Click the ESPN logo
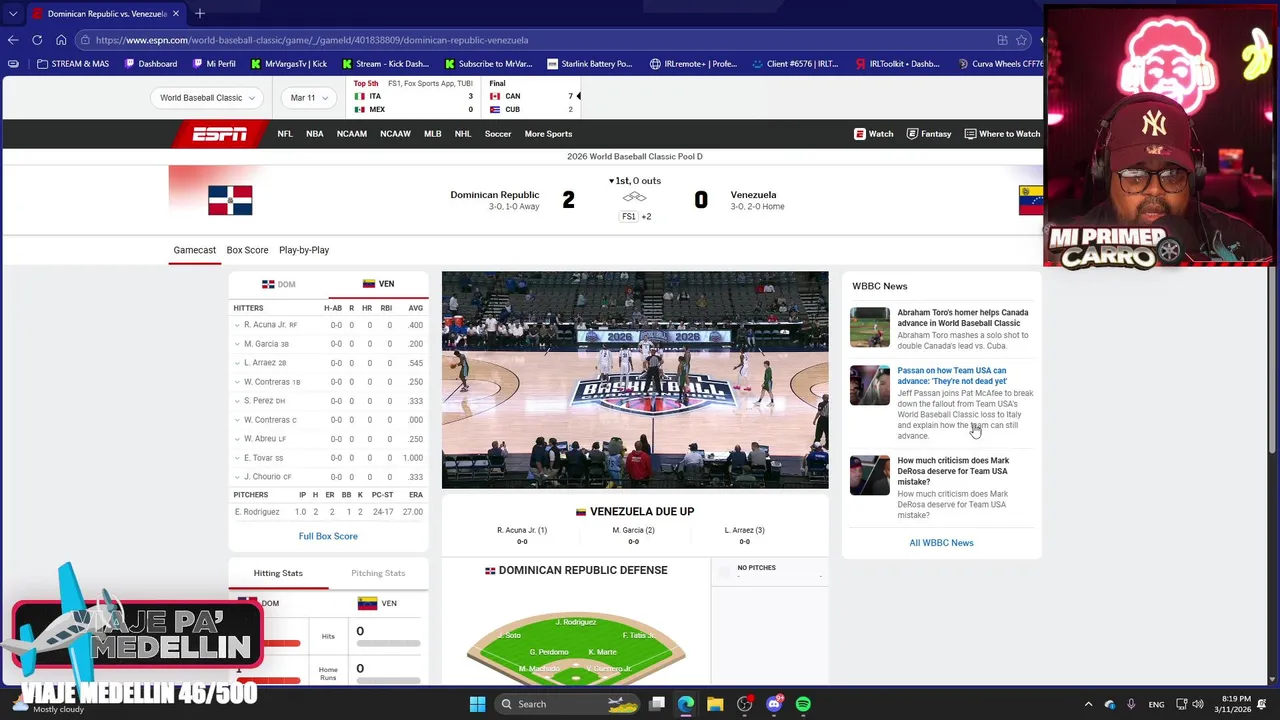Viewport: 1280px width, 720px height. [220, 134]
